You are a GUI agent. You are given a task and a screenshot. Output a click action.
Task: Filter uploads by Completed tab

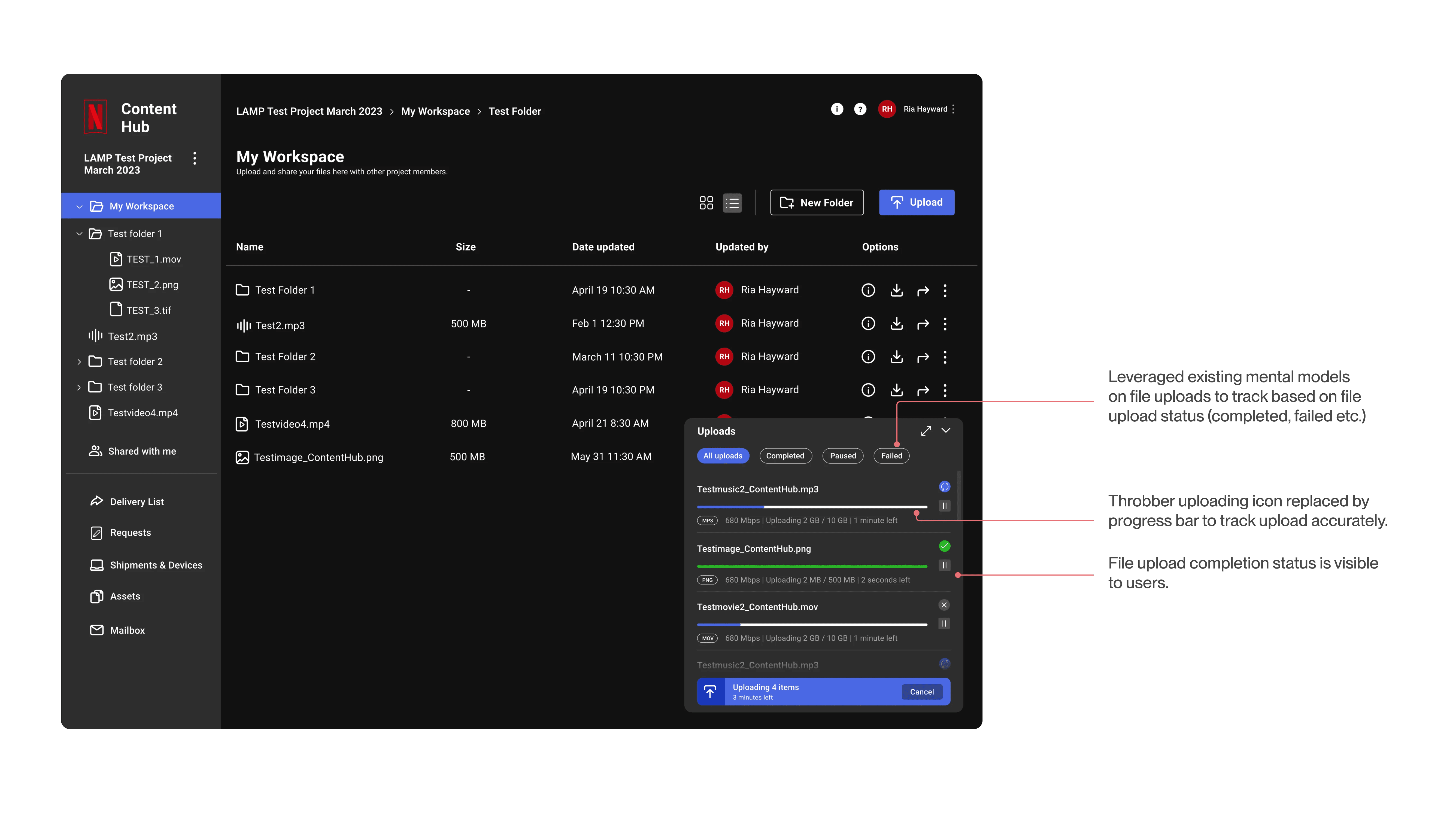pyautogui.click(x=785, y=456)
